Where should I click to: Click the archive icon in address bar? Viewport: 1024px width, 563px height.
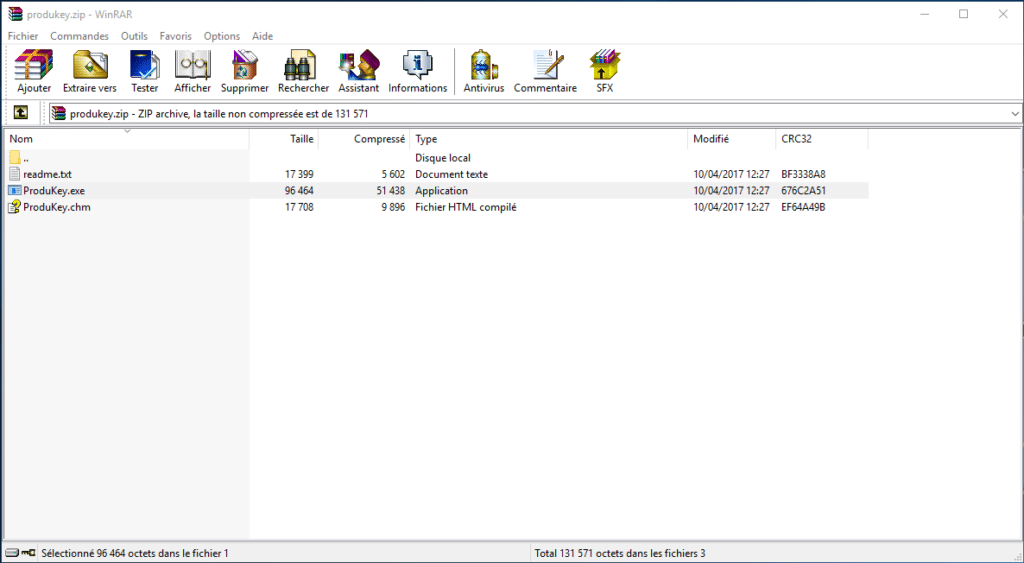point(59,114)
